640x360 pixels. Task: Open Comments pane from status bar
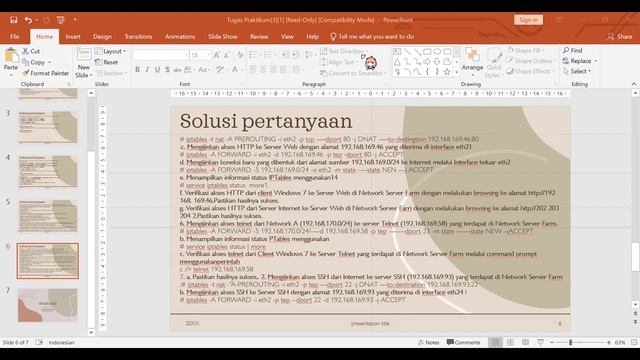click(x=463, y=342)
